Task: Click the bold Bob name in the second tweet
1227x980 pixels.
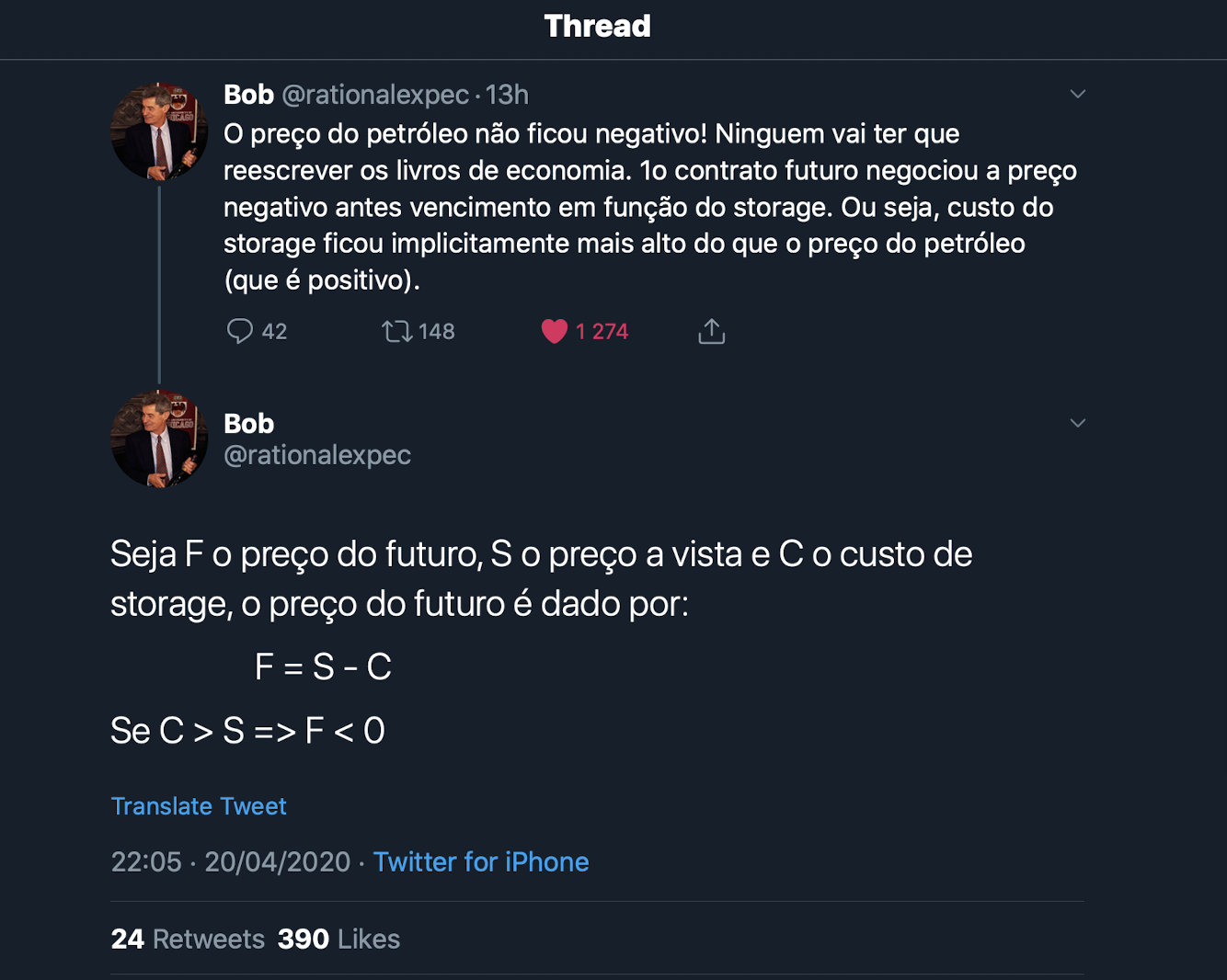Action: [248, 424]
